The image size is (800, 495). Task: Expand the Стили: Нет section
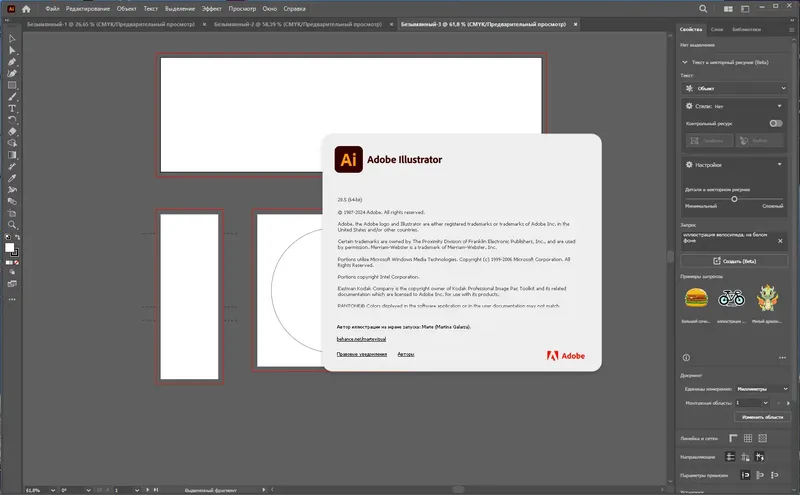click(x=780, y=106)
